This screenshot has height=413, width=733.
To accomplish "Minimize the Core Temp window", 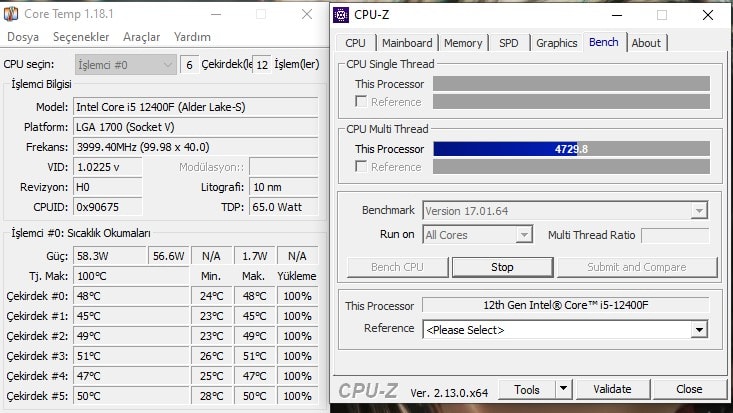I will tap(216, 14).
